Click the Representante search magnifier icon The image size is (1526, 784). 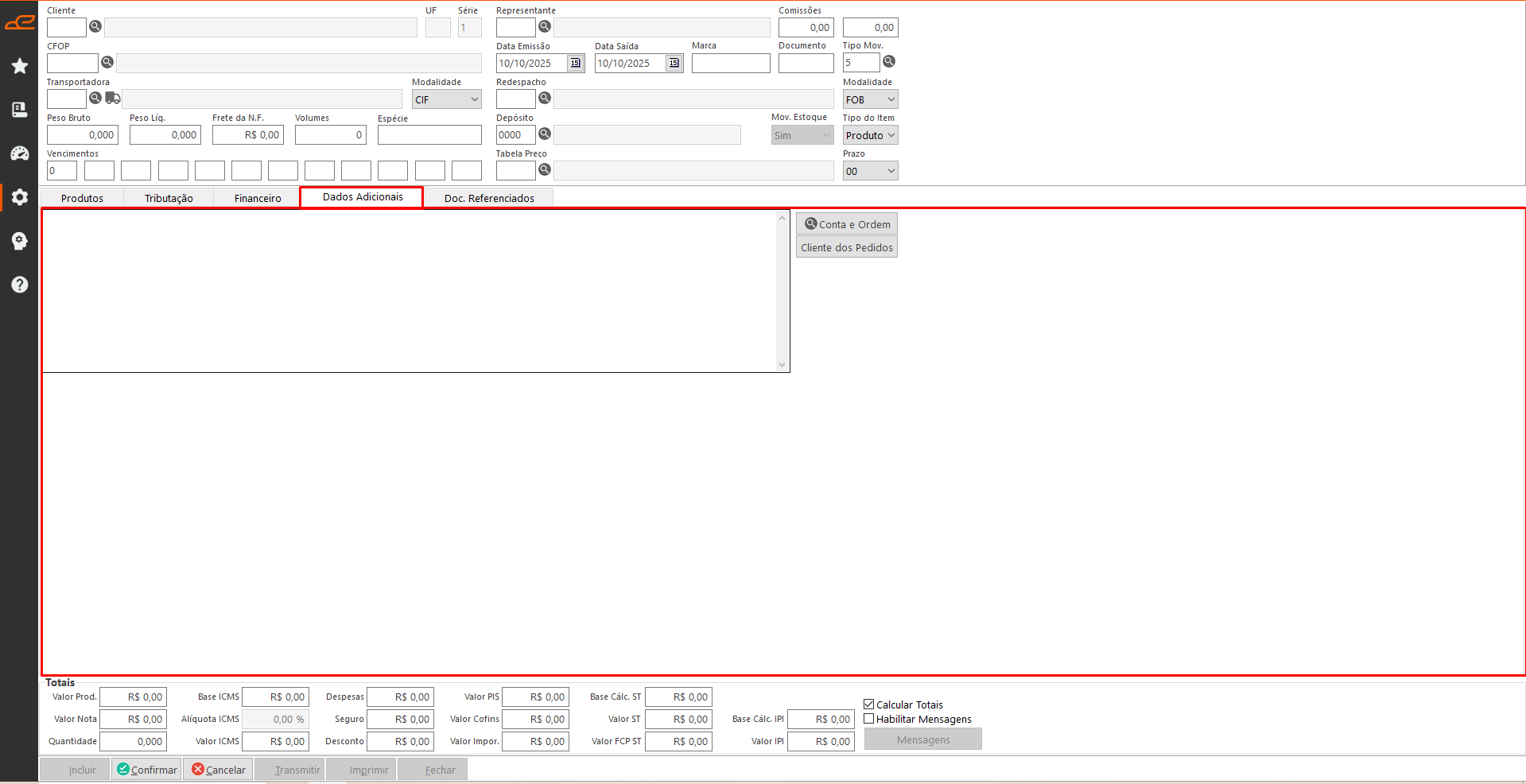coord(545,27)
